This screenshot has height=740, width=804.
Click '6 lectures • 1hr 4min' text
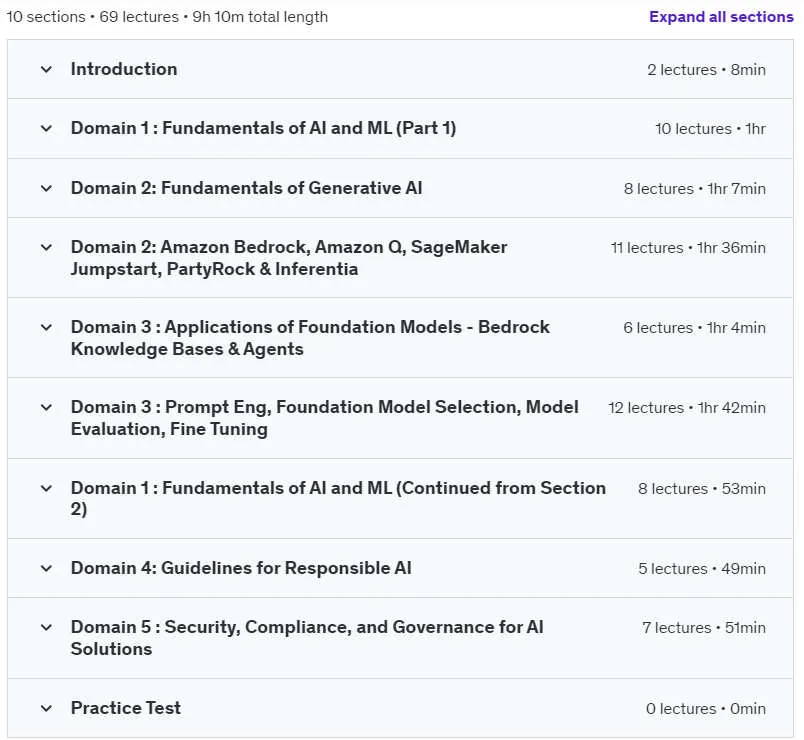coord(694,328)
